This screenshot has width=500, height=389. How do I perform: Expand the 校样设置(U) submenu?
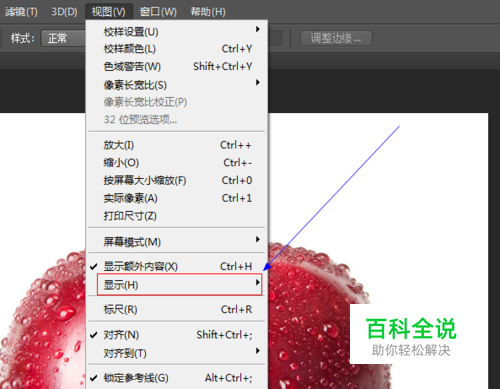[177, 32]
